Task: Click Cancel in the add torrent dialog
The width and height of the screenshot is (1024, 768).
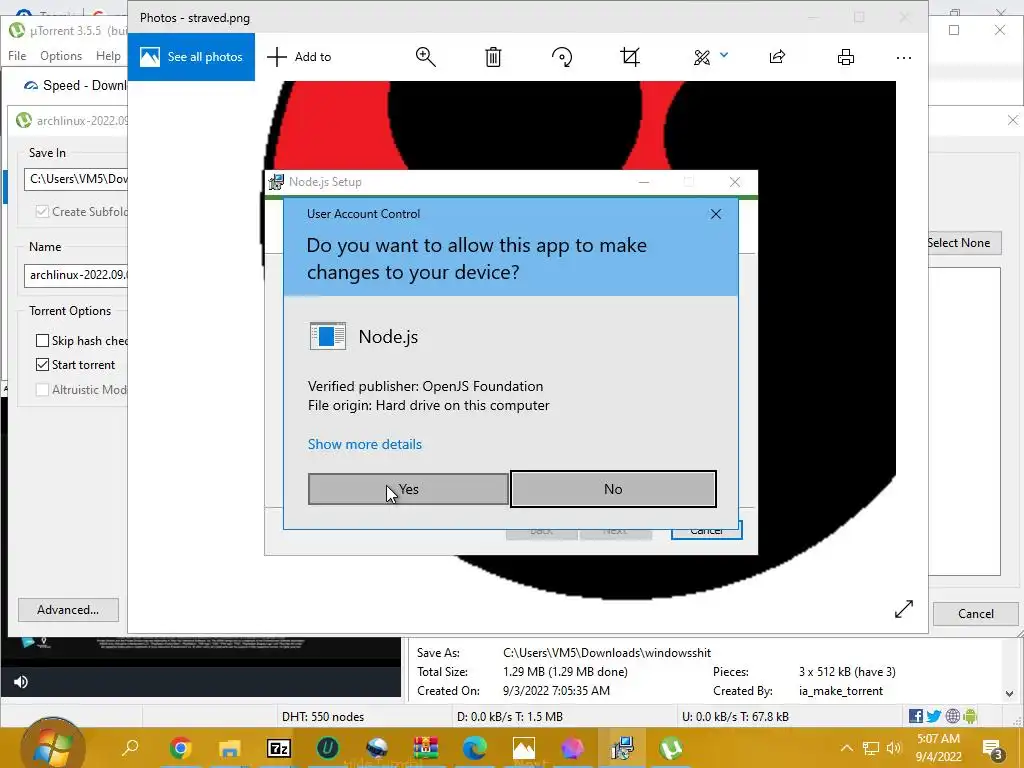Action: pyautogui.click(x=976, y=614)
